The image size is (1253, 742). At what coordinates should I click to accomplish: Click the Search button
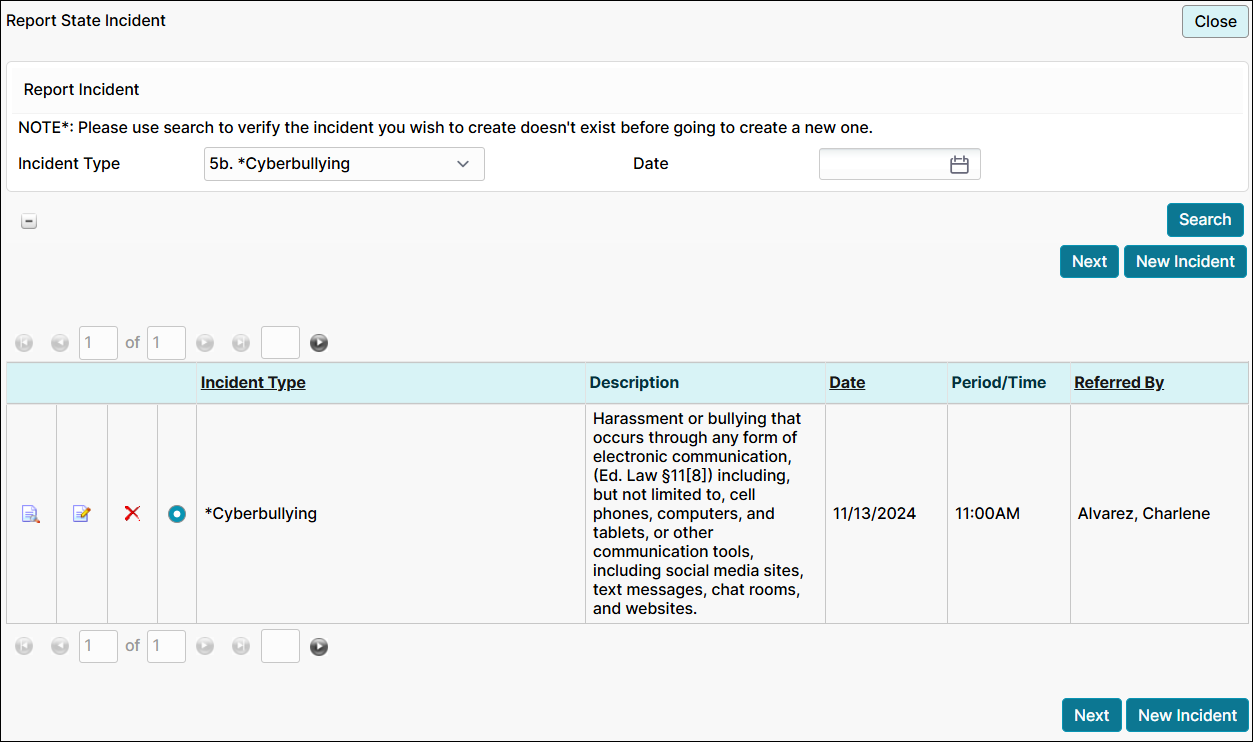click(1205, 220)
